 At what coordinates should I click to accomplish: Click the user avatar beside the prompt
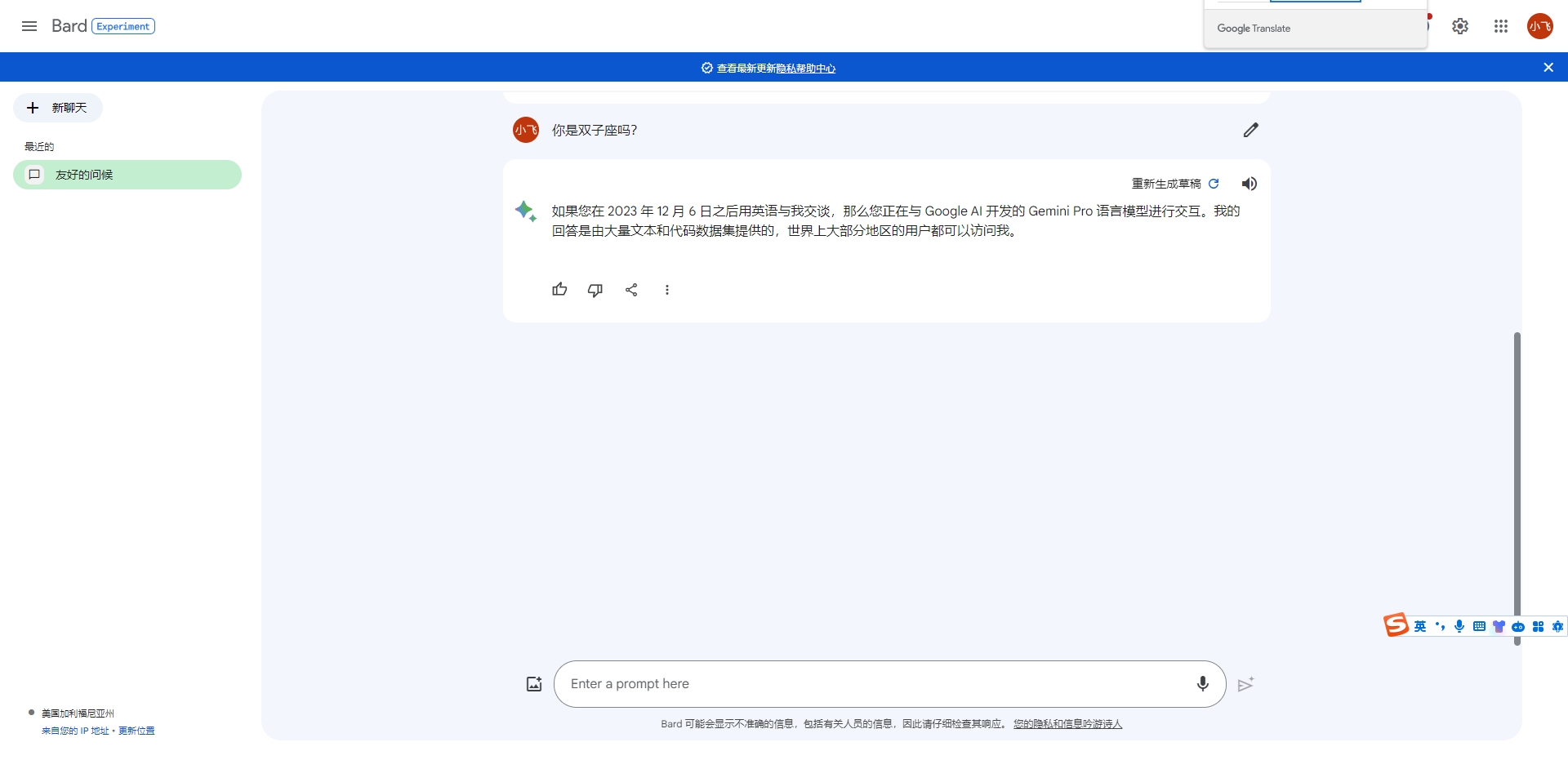pyautogui.click(x=526, y=130)
